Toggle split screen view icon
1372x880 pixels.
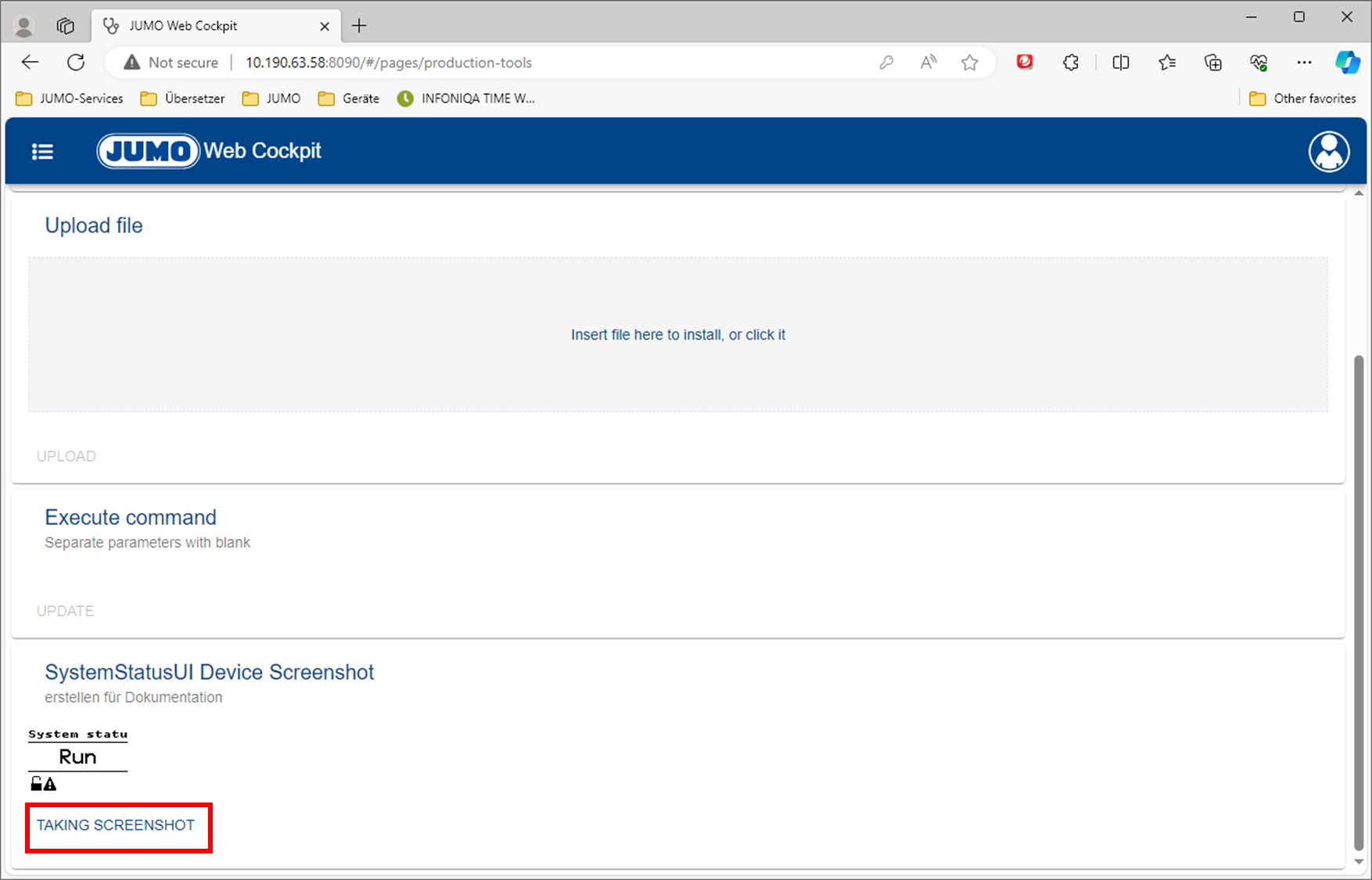pyautogui.click(x=1120, y=63)
